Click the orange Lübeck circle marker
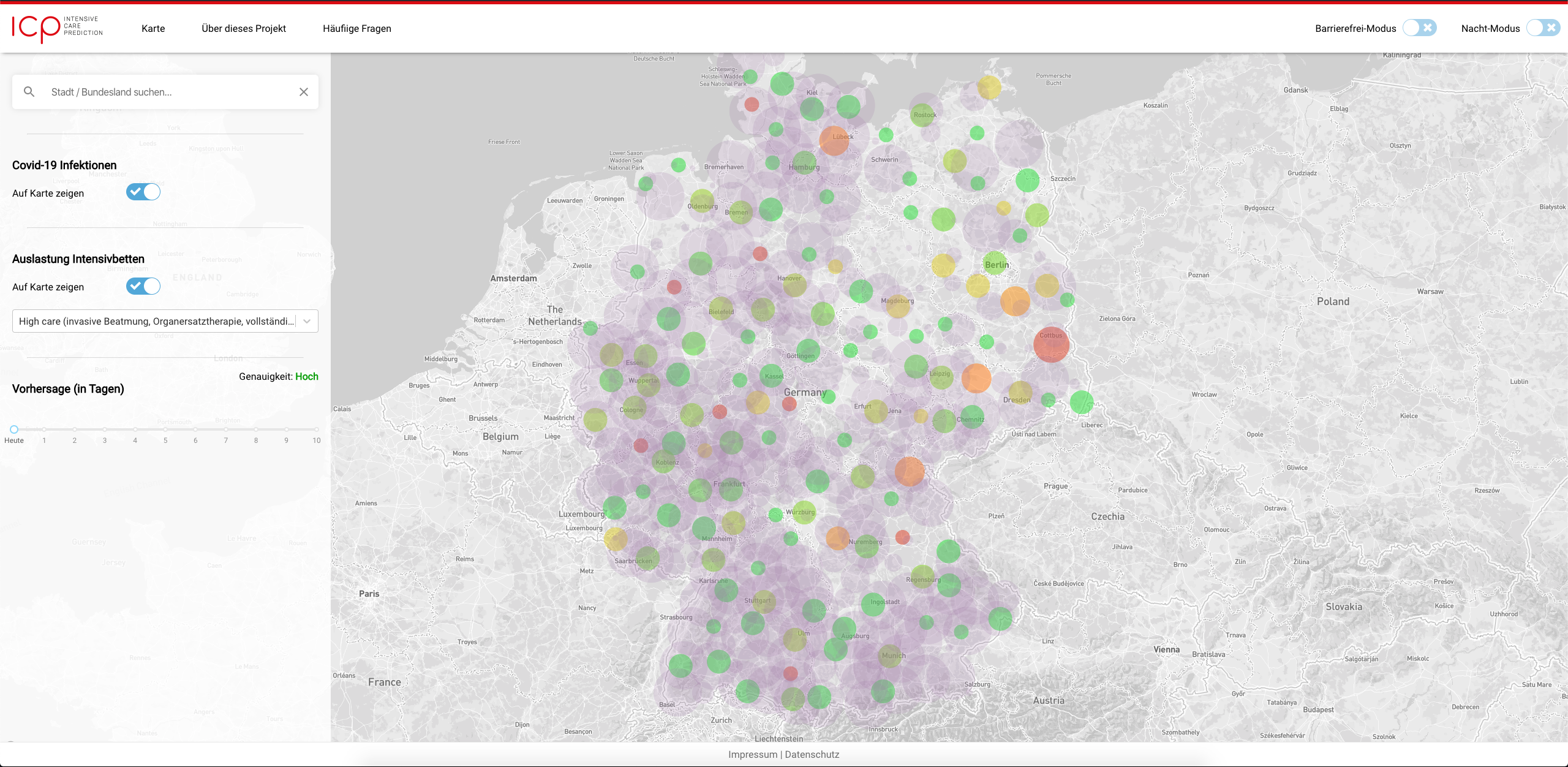Screen dimensions: 1568x767 point(834,140)
